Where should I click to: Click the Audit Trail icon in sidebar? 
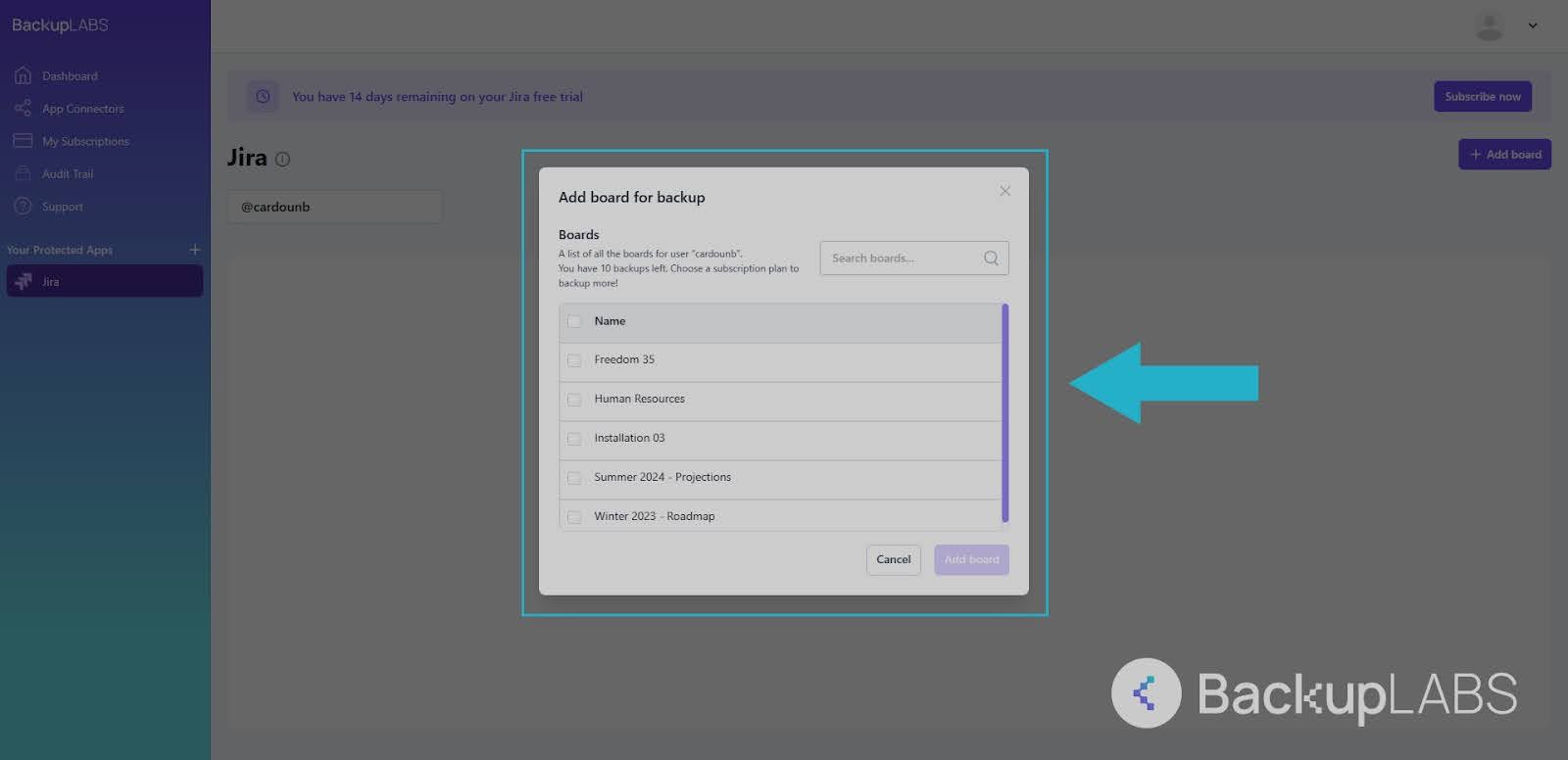click(23, 173)
